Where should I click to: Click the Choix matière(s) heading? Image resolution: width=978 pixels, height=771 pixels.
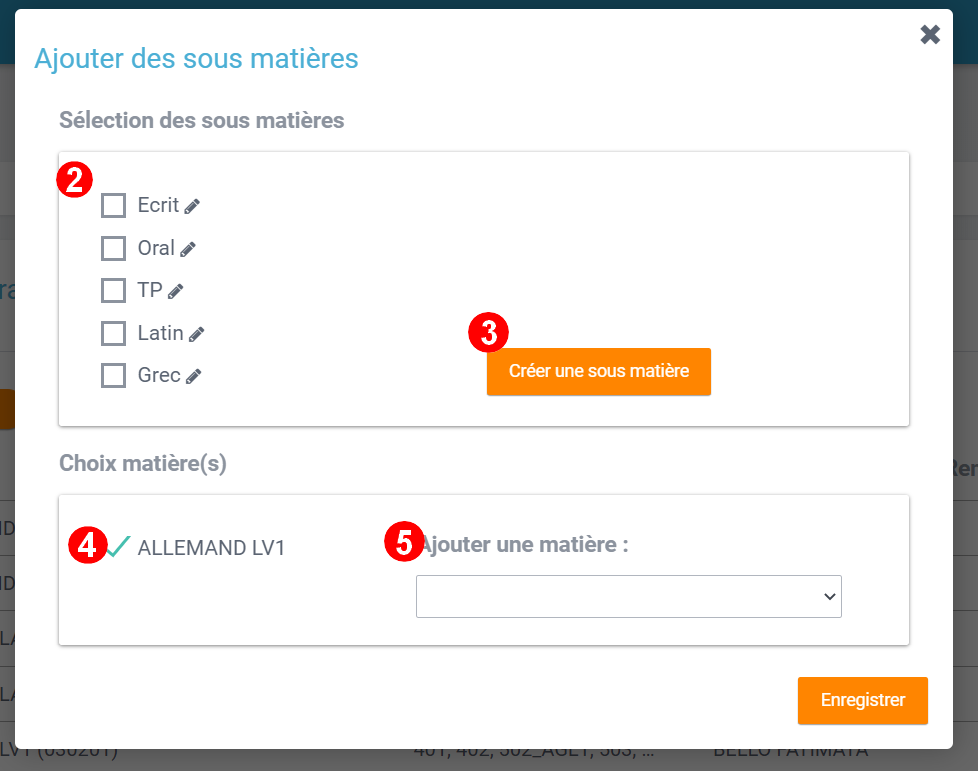(x=143, y=463)
